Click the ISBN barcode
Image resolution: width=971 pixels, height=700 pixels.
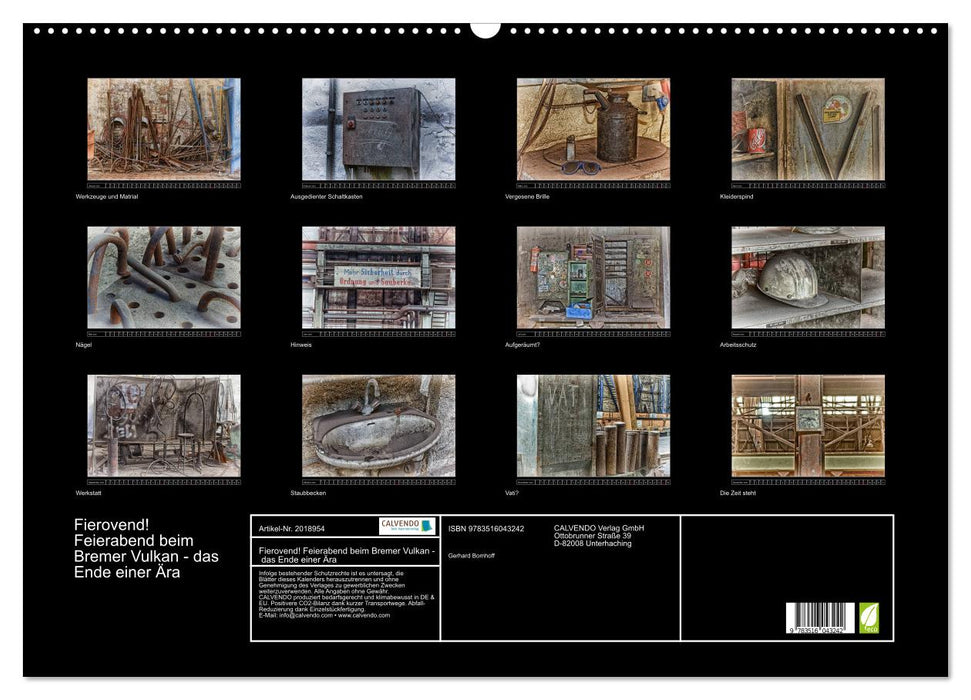tap(820, 618)
